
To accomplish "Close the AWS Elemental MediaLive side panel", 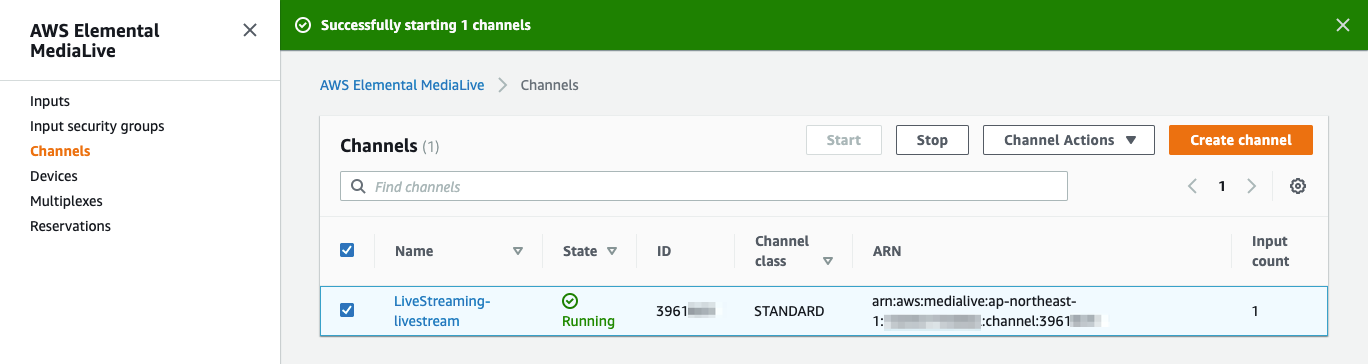I will [x=250, y=30].
